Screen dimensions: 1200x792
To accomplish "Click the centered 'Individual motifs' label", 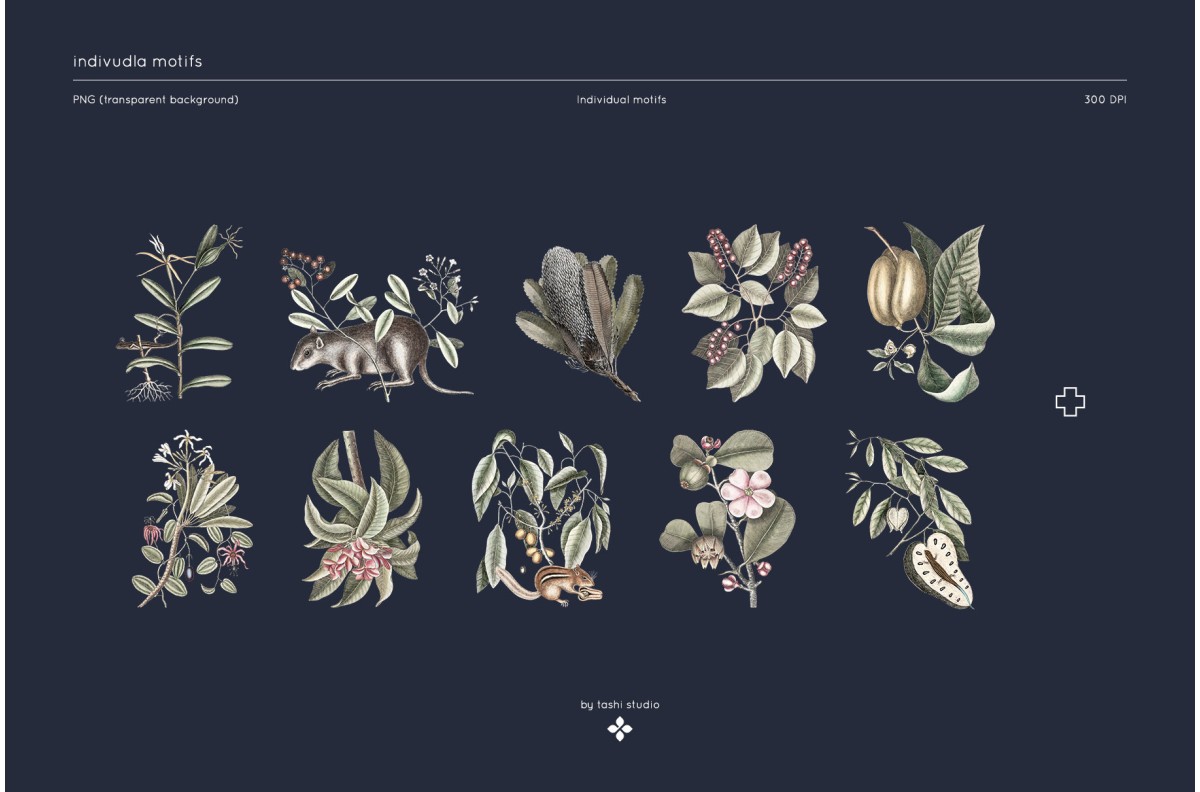I will pos(621,100).
